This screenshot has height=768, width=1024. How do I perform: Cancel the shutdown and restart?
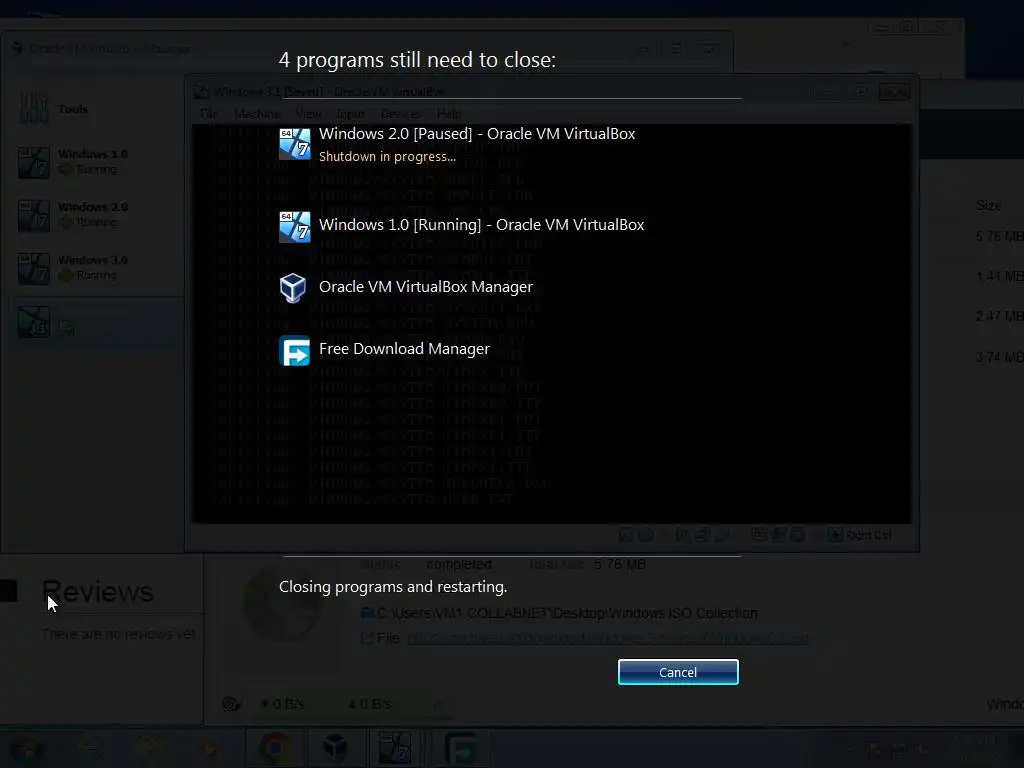coord(678,672)
